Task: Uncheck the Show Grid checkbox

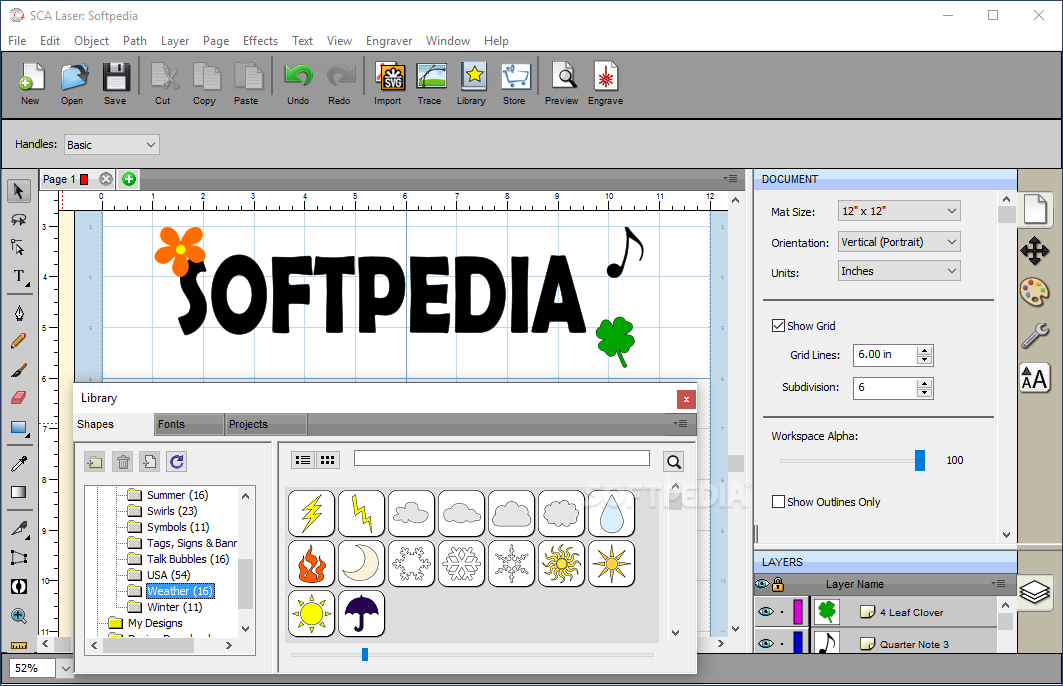Action: click(x=778, y=325)
